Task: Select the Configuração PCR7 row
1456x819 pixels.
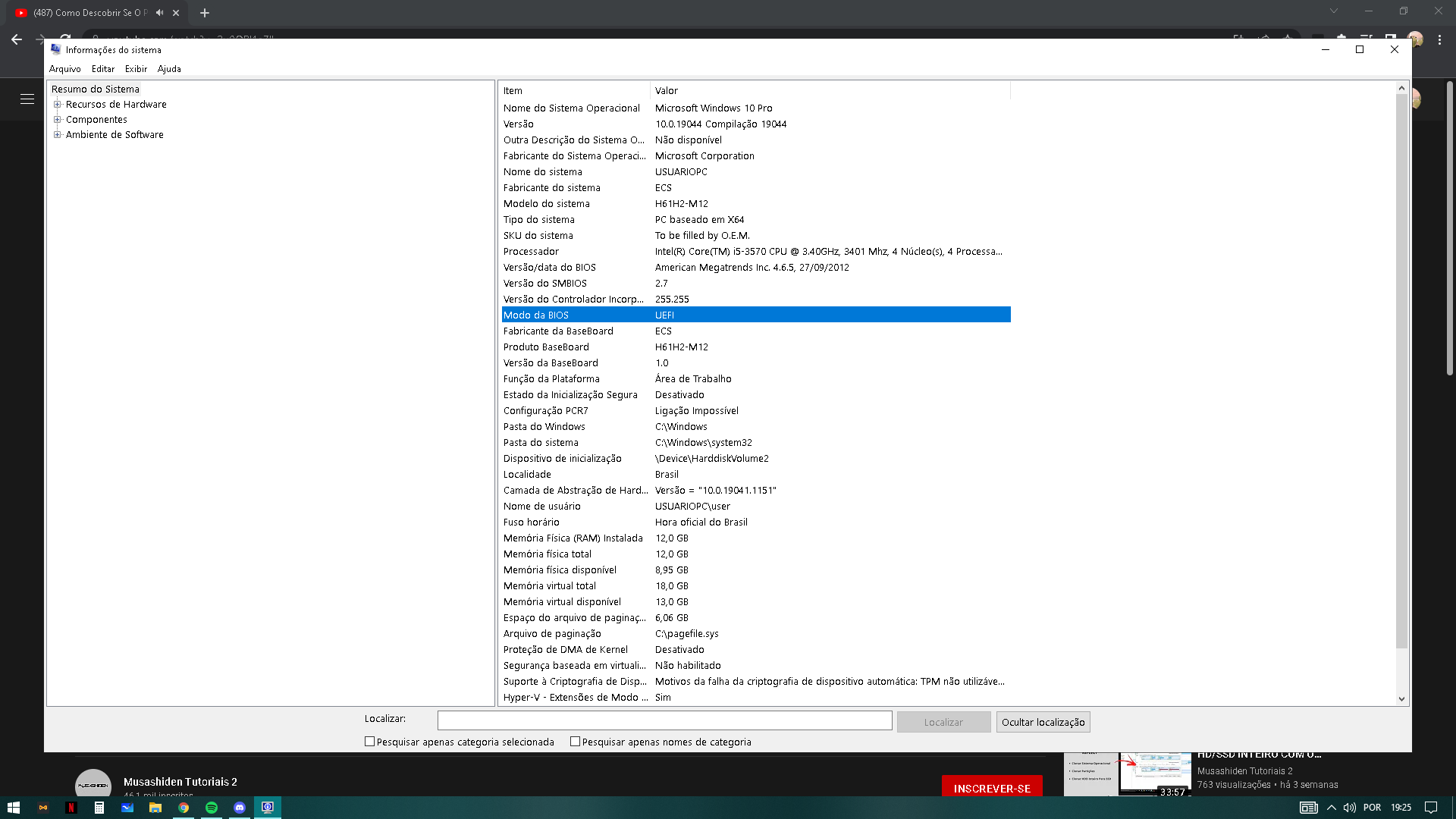Action: (x=756, y=411)
